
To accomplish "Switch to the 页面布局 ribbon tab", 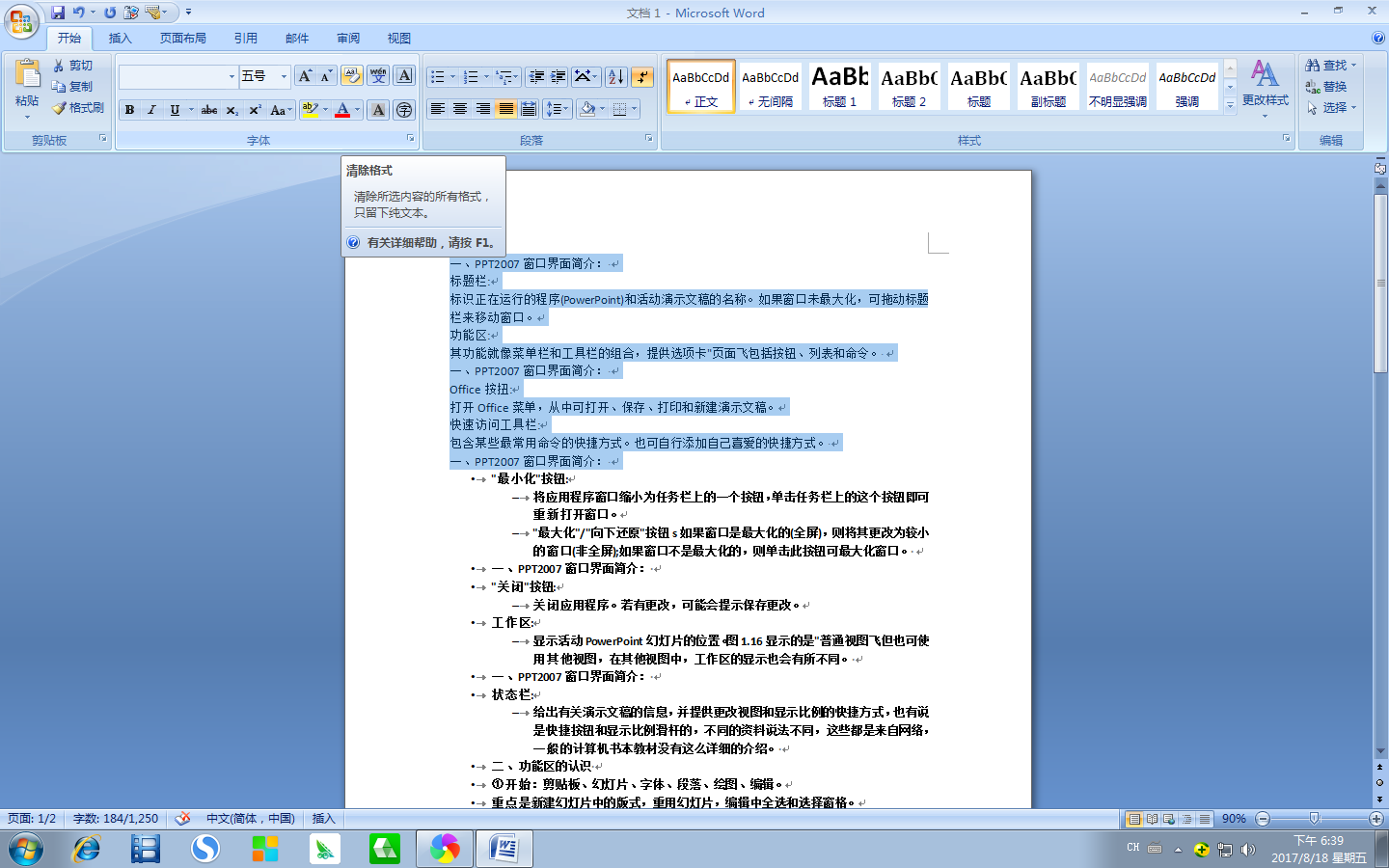I will point(183,39).
